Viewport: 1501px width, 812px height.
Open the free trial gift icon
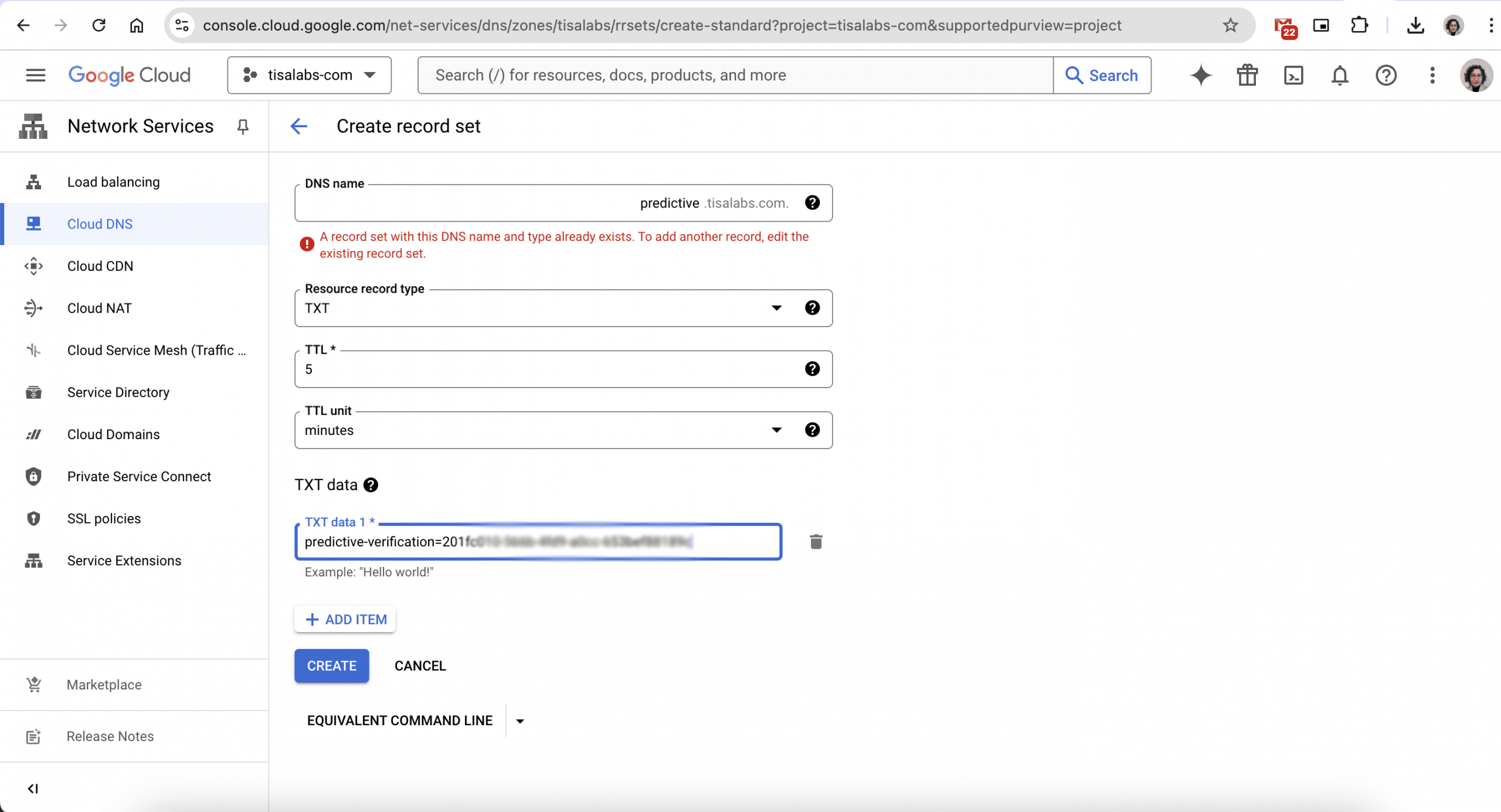click(1247, 75)
